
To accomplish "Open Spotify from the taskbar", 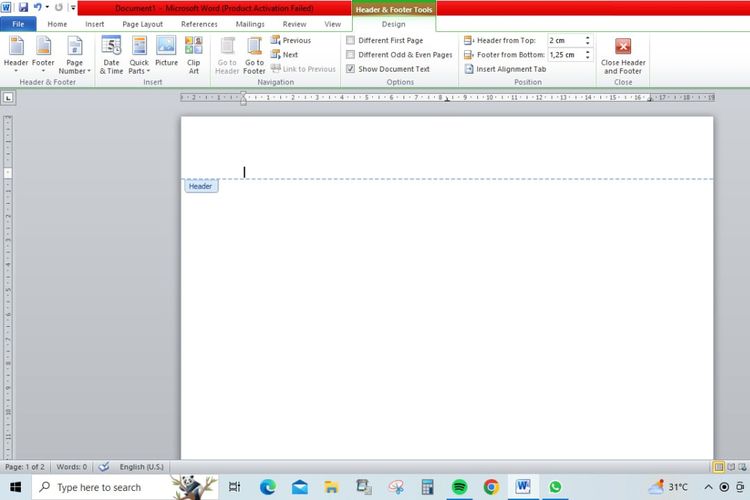I will point(459,487).
